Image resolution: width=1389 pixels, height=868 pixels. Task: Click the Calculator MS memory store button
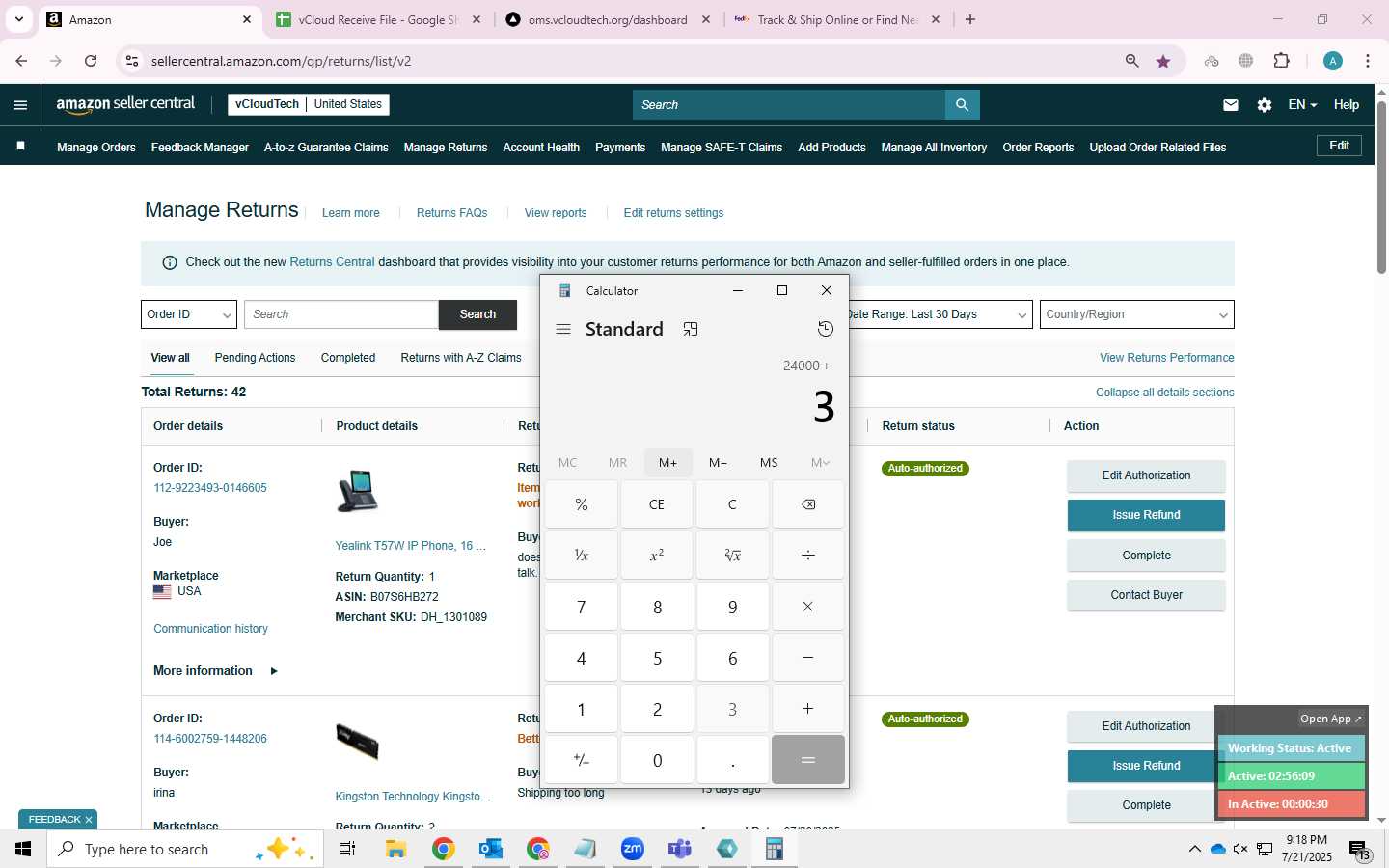pyautogui.click(x=769, y=463)
